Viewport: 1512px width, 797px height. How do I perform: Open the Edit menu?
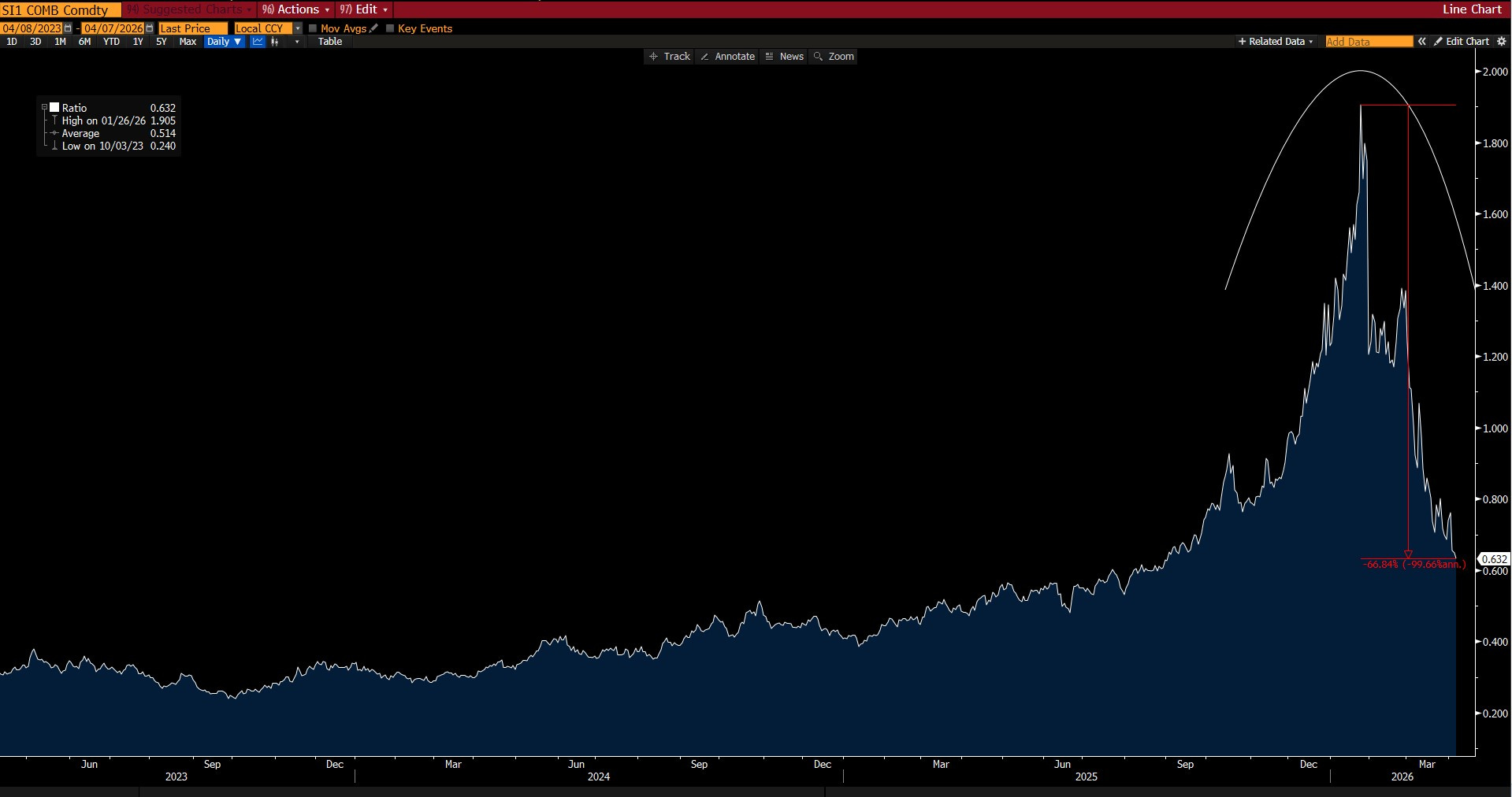pyautogui.click(x=365, y=9)
